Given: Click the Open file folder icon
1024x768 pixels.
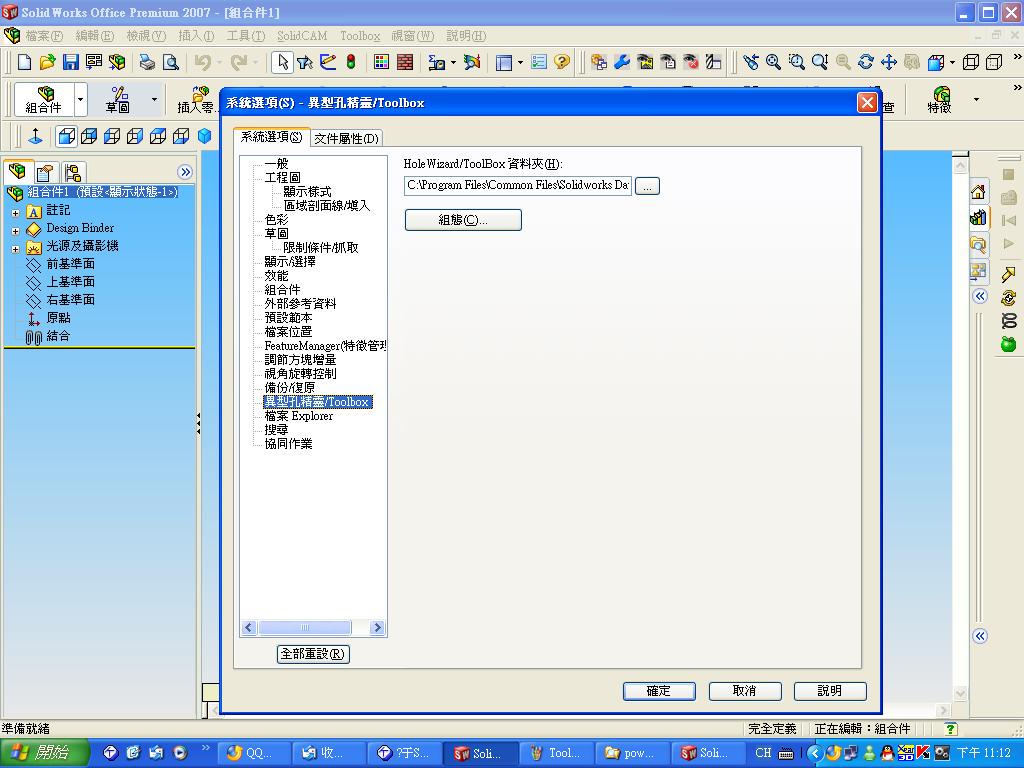Looking at the screenshot, I should pos(47,62).
